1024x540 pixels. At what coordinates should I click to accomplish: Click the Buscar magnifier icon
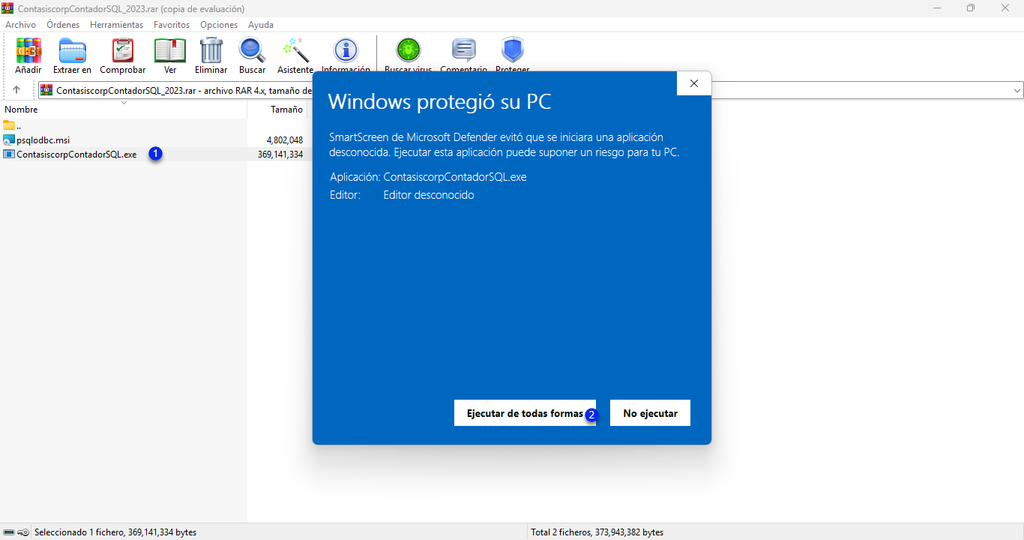pos(251,51)
